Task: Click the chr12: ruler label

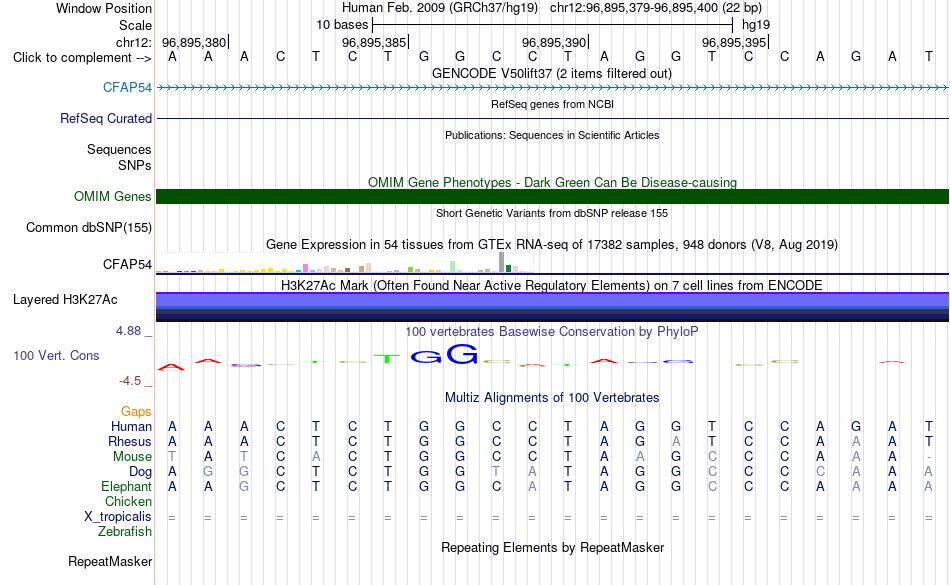Action: pyautogui.click(x=134, y=42)
